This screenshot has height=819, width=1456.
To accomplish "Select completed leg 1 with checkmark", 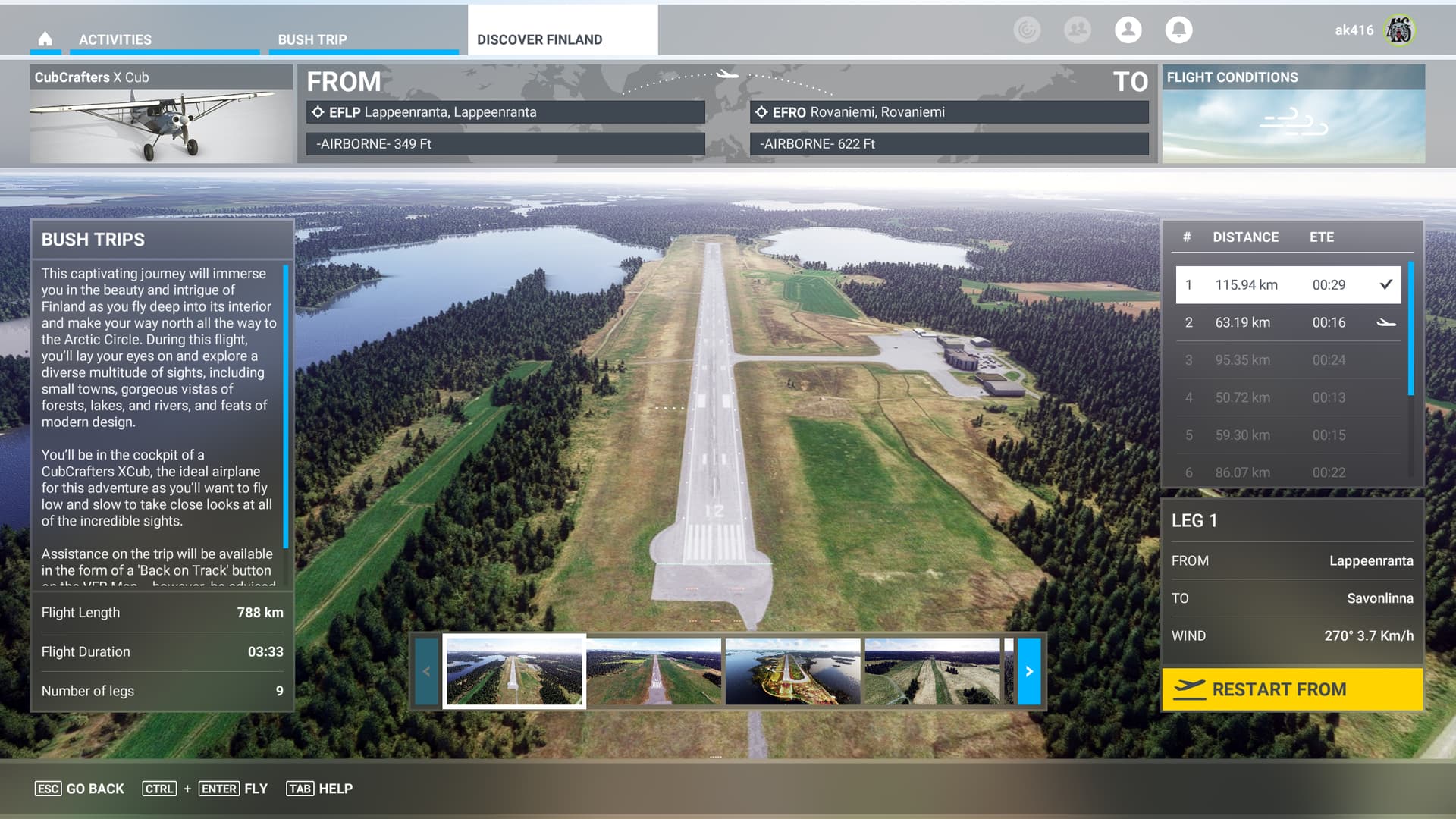I will [x=1288, y=285].
